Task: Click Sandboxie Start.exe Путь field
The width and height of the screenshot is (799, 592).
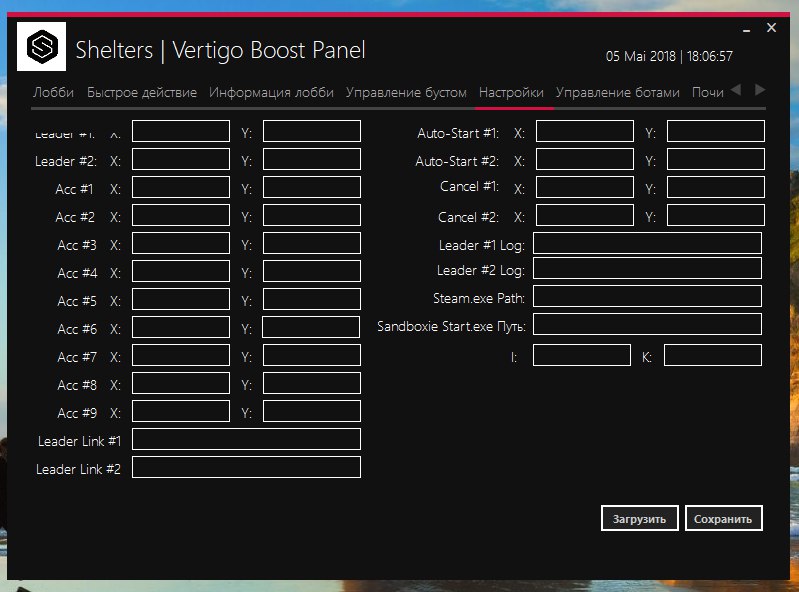Action: point(648,325)
